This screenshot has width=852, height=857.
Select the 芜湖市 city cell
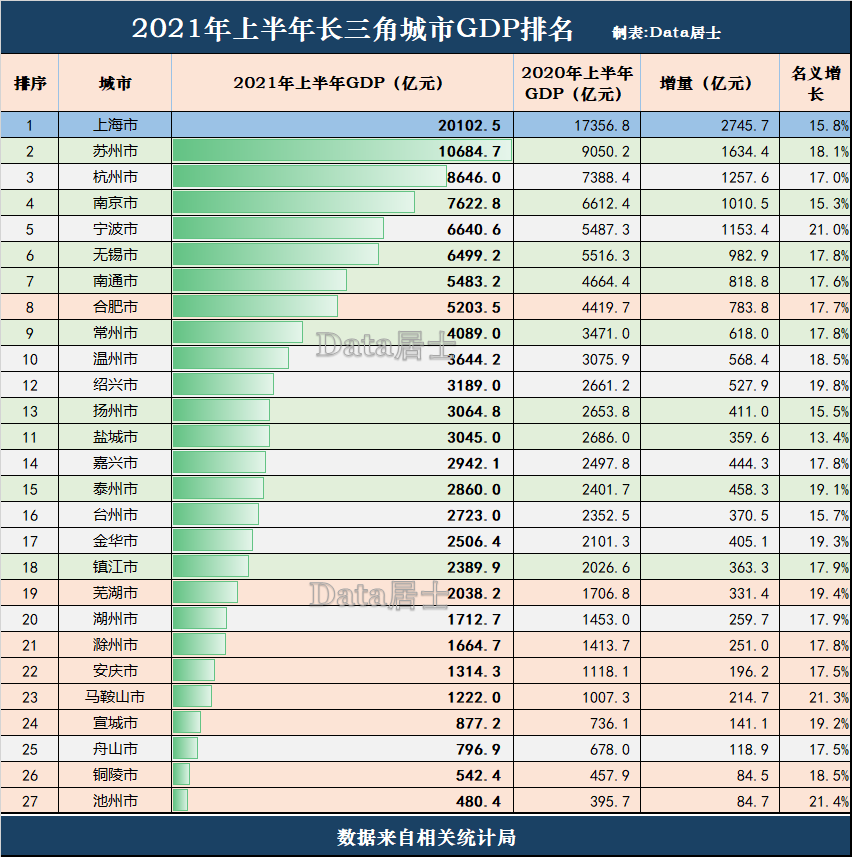pyautogui.click(x=115, y=593)
